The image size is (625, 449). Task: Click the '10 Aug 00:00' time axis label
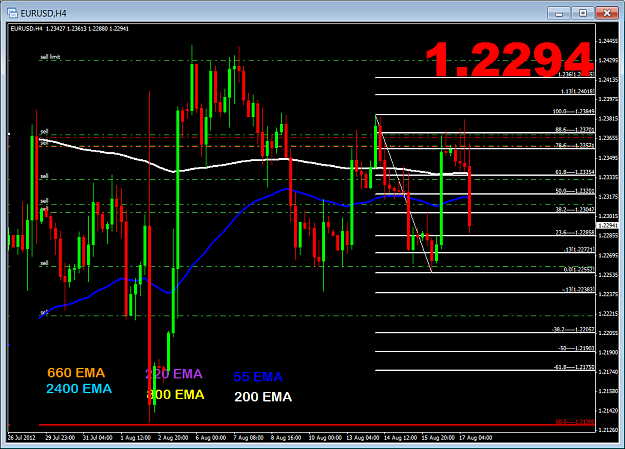coord(325,438)
